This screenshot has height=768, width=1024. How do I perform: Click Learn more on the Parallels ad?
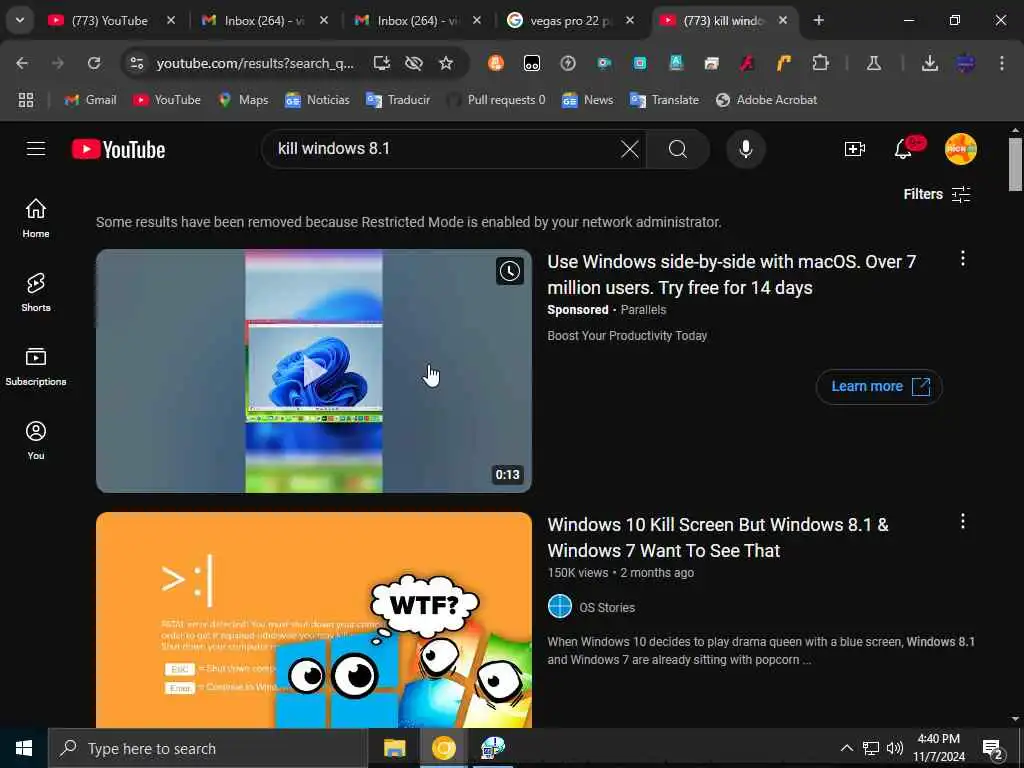[879, 387]
